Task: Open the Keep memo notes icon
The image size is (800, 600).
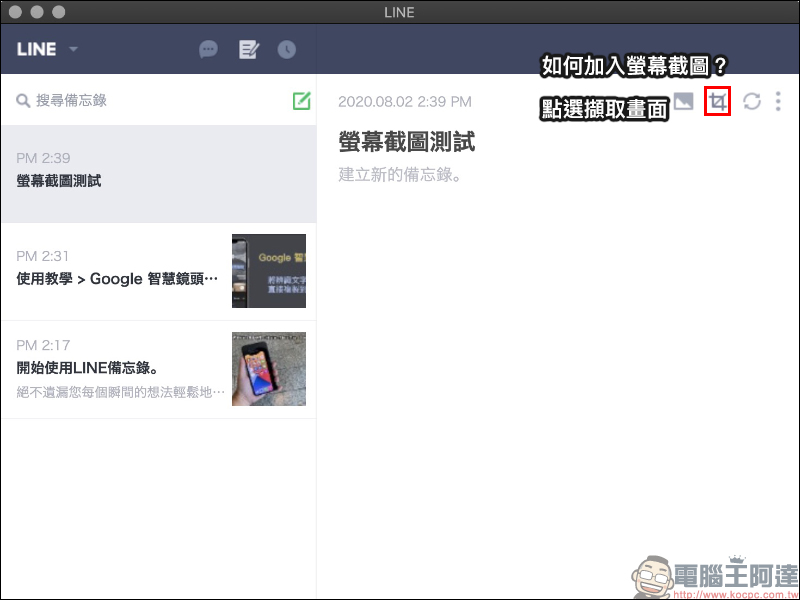Action: 249,49
